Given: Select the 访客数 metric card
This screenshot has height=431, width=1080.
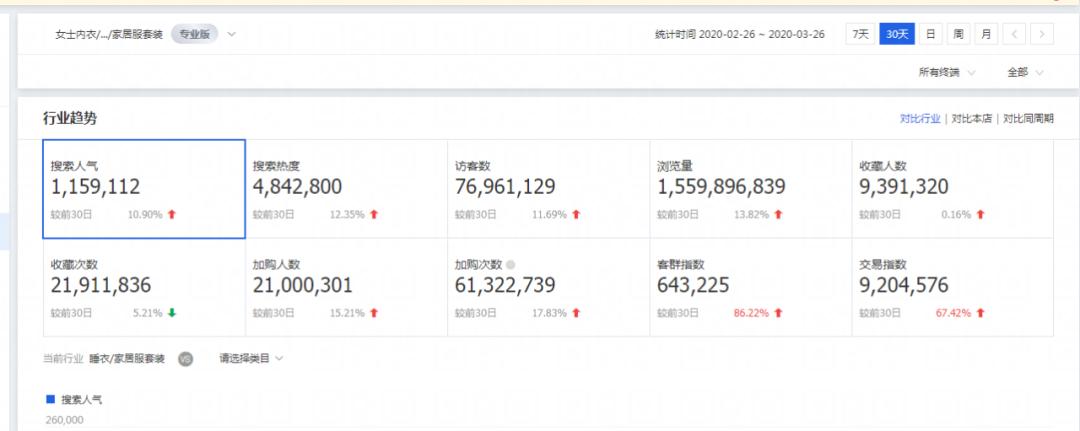Looking at the screenshot, I should (x=548, y=189).
